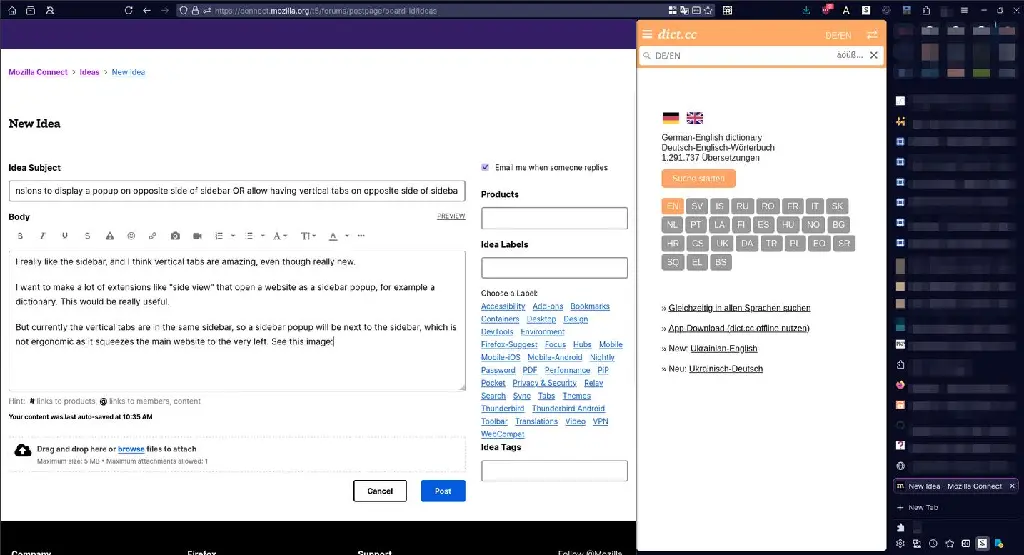Click the bulleted list icon
Viewport: 1024px width, 555px height.
point(249,236)
